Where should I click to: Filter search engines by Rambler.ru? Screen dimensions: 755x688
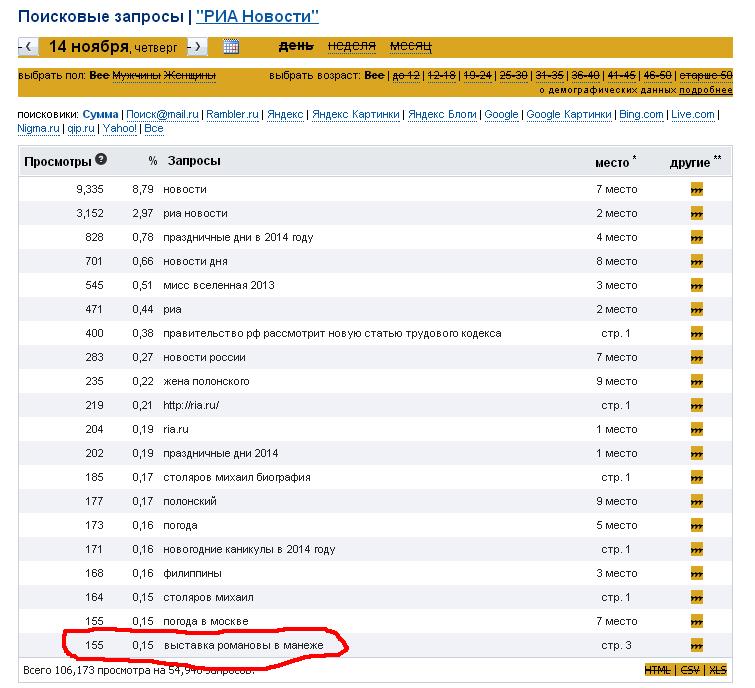click(x=232, y=114)
